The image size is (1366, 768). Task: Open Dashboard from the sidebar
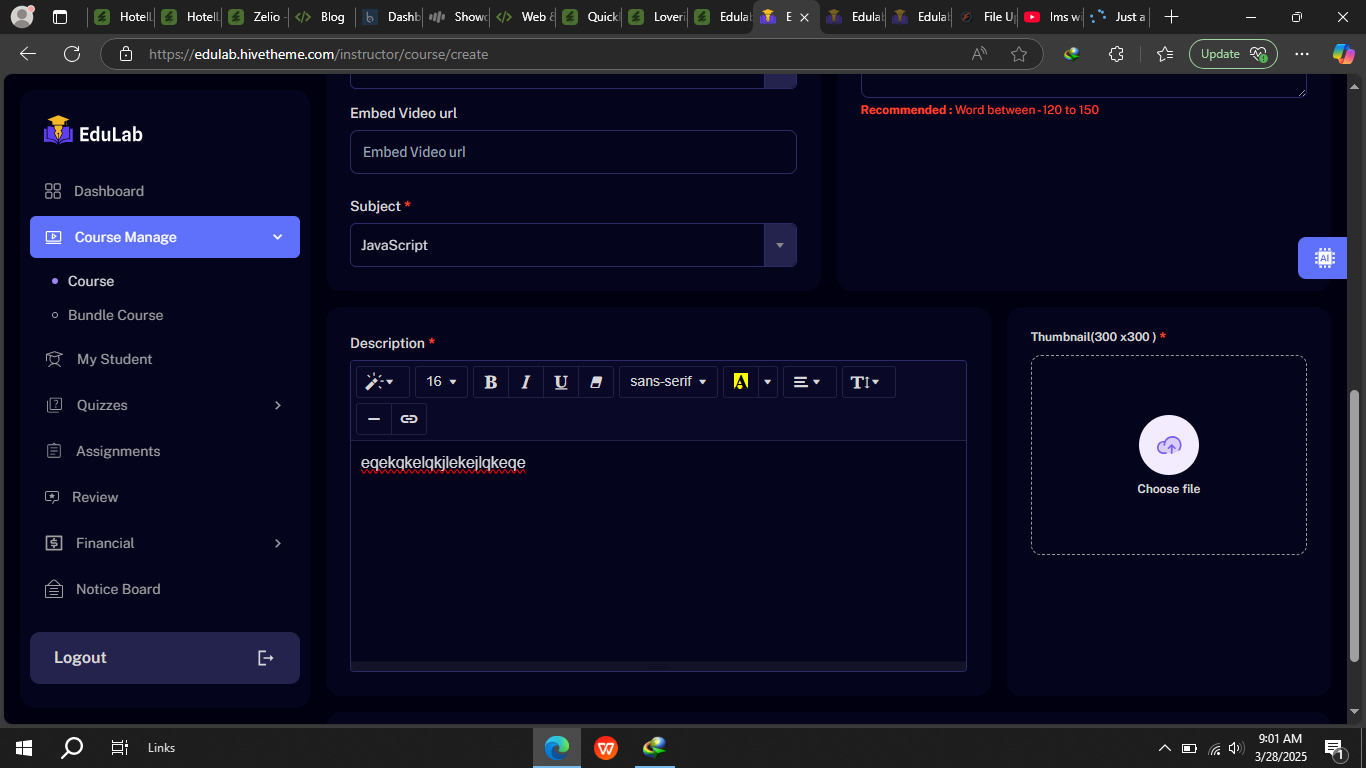108,191
